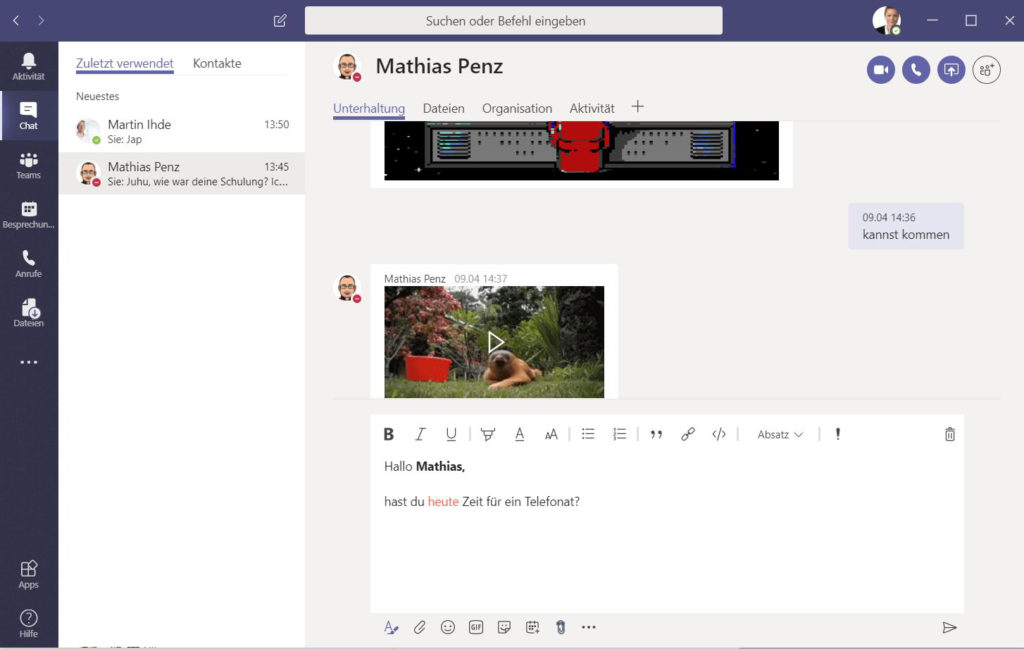The image size is (1024, 649).
Task: Click the Neuestes section label
Action: [x=97, y=97]
